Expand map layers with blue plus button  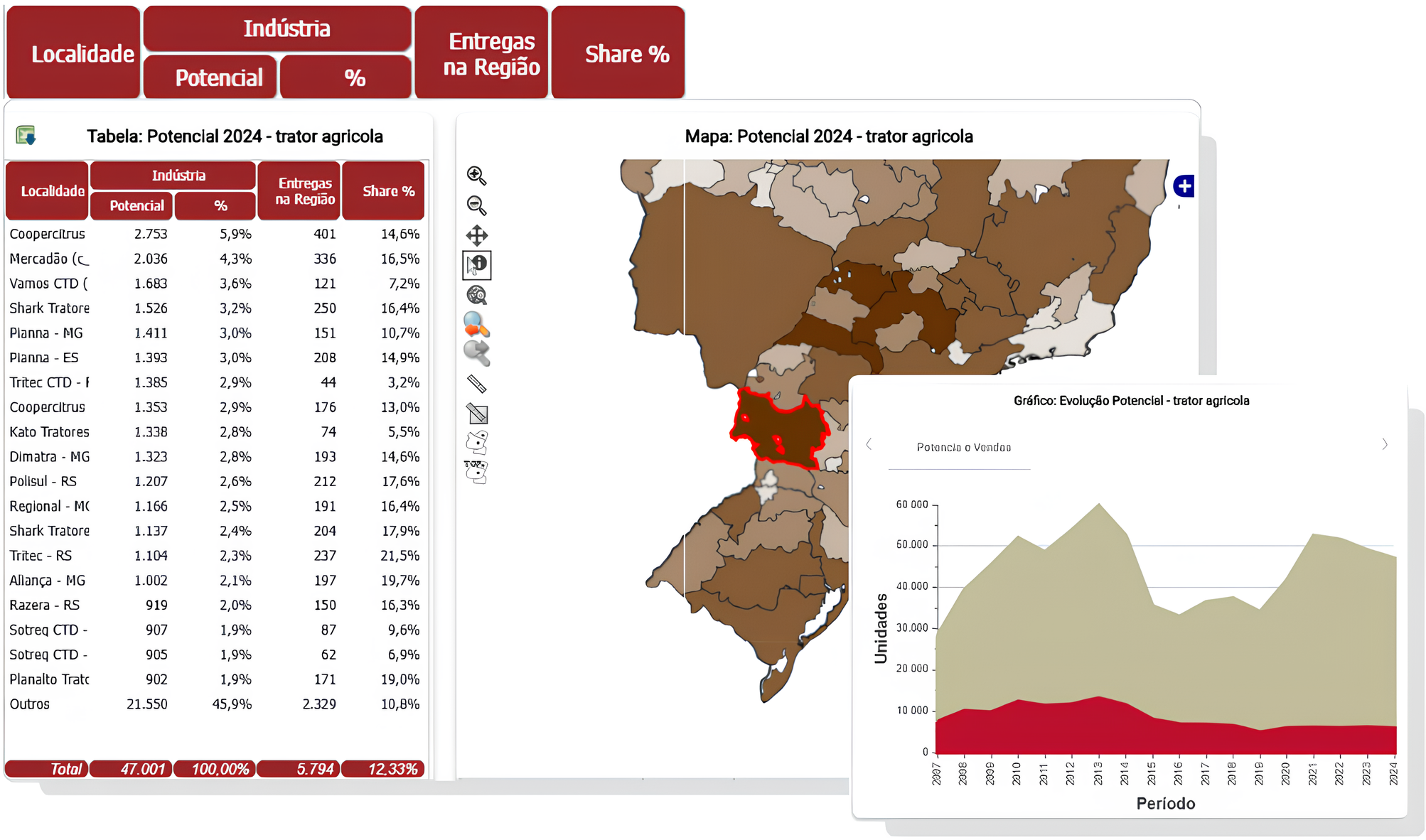[1184, 186]
